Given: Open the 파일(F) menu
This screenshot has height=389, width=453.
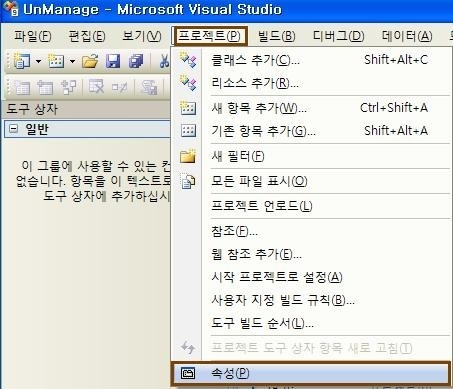Looking at the screenshot, I should tap(32, 36).
